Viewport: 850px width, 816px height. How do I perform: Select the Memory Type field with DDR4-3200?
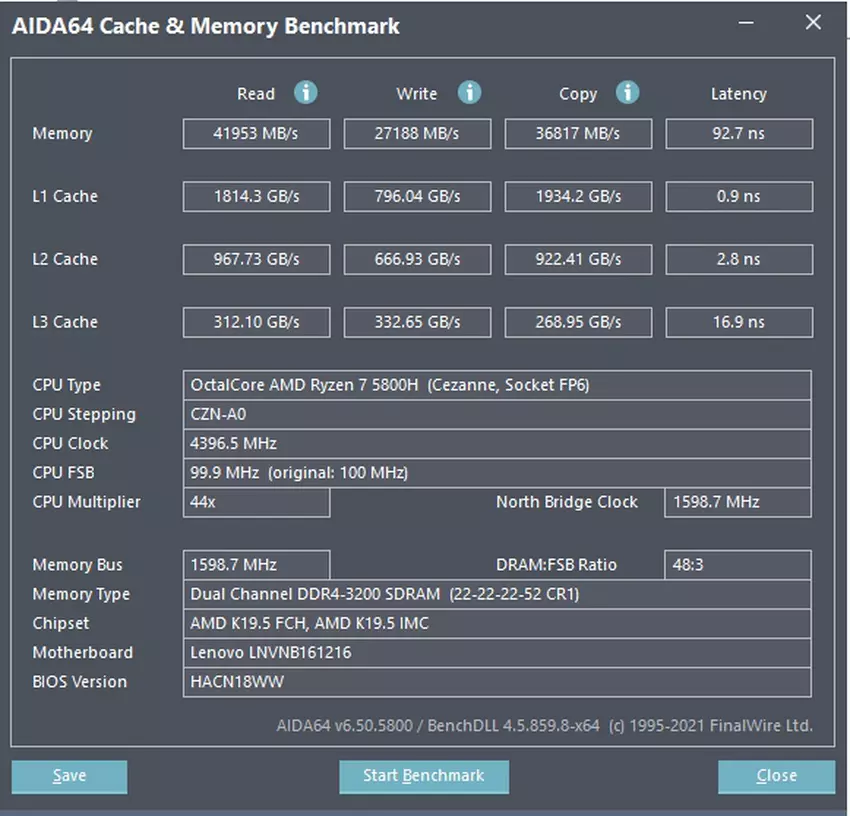pyautogui.click(x=496, y=594)
